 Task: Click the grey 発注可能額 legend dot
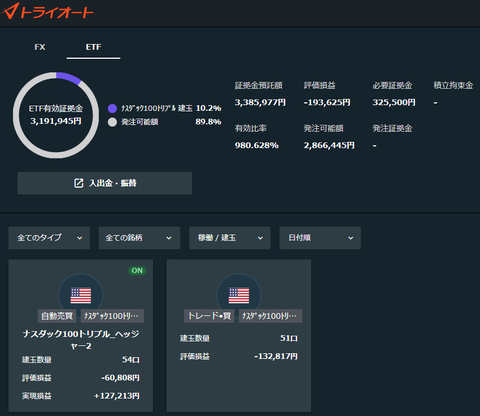point(112,122)
